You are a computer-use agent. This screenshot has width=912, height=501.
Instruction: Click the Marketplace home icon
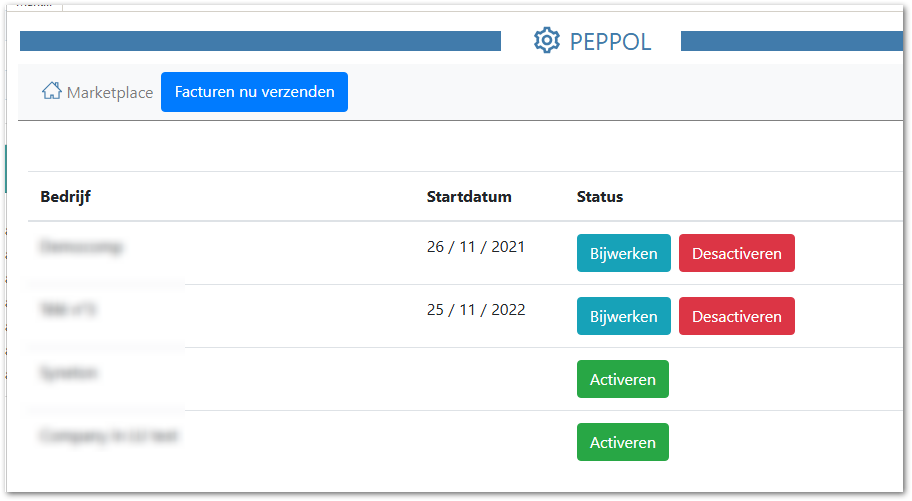[x=51, y=91]
